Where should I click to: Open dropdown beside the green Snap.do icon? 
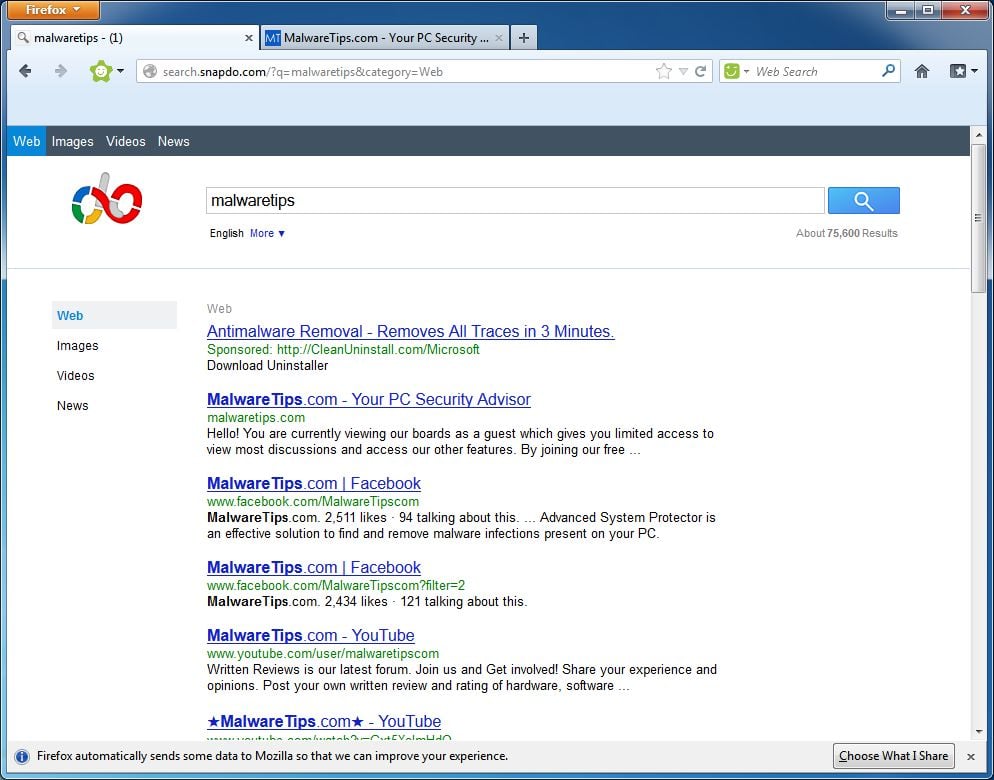(120, 71)
